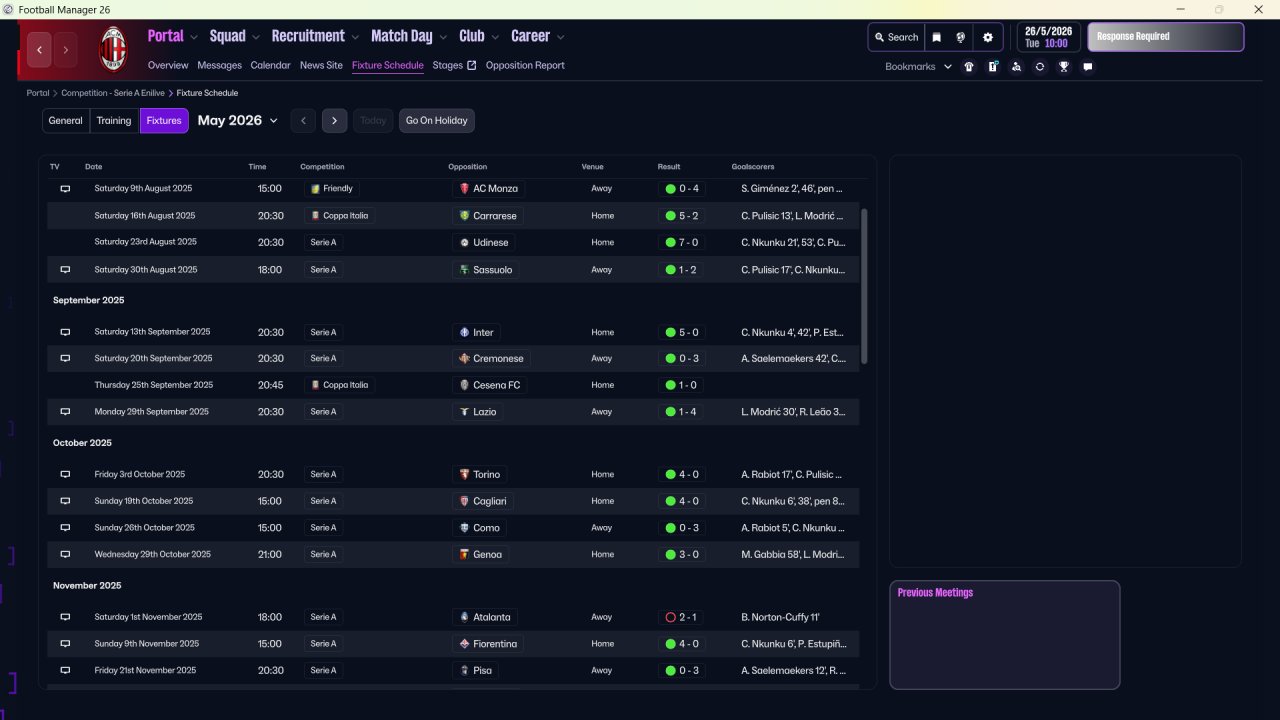
Task: Click the Udinese club crest
Action: click(x=464, y=242)
